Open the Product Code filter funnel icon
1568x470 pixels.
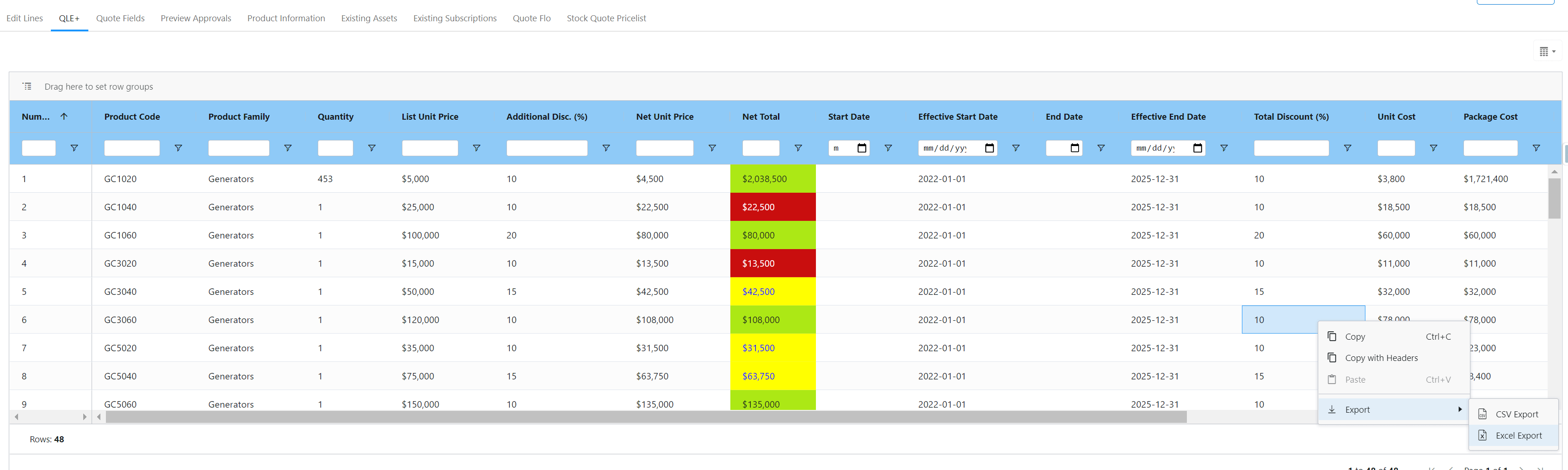click(179, 148)
